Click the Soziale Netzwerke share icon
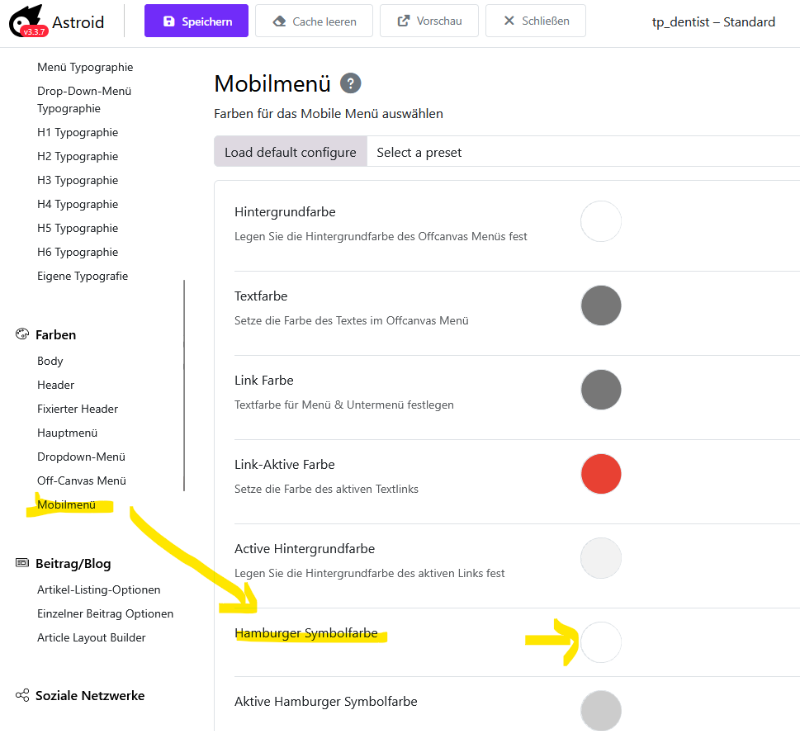The height and width of the screenshot is (731, 800). click(22, 696)
